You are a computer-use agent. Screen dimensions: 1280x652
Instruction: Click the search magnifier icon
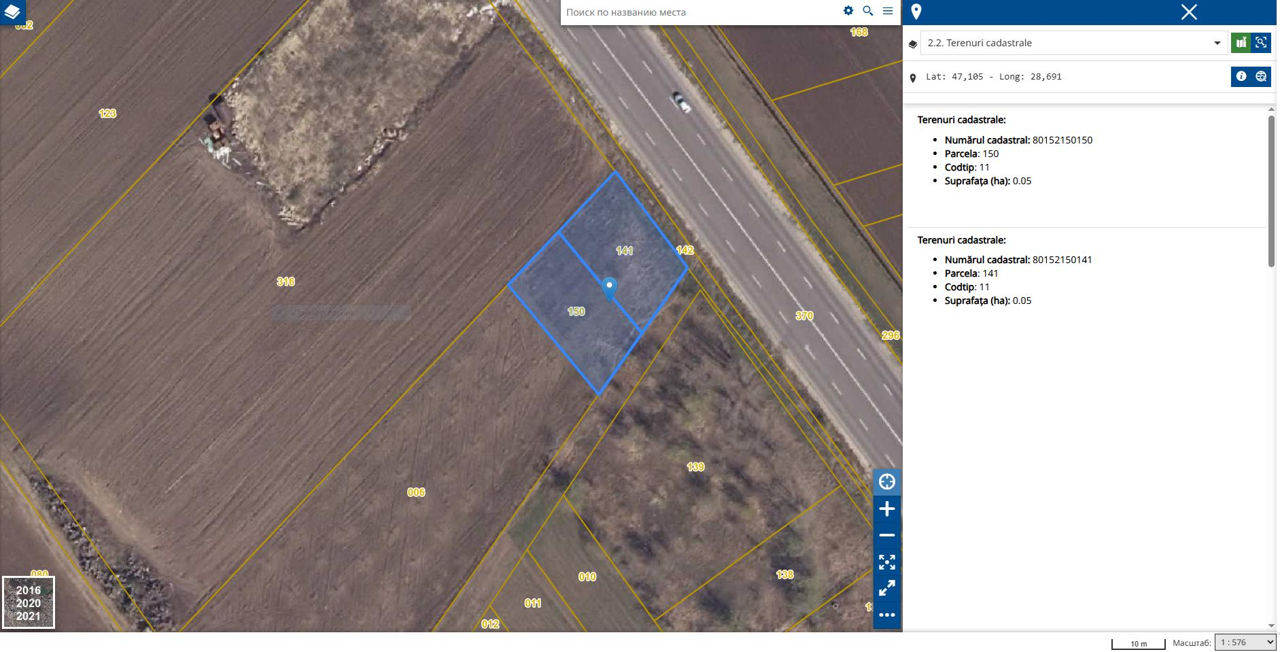pos(868,11)
